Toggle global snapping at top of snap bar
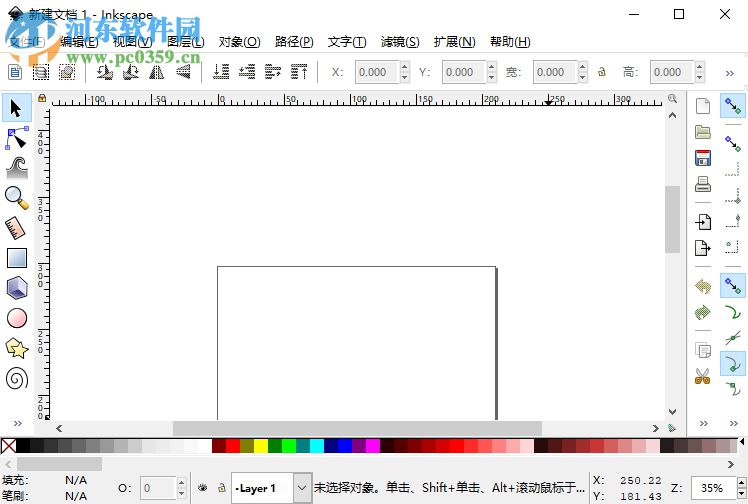748x504 pixels. point(733,106)
